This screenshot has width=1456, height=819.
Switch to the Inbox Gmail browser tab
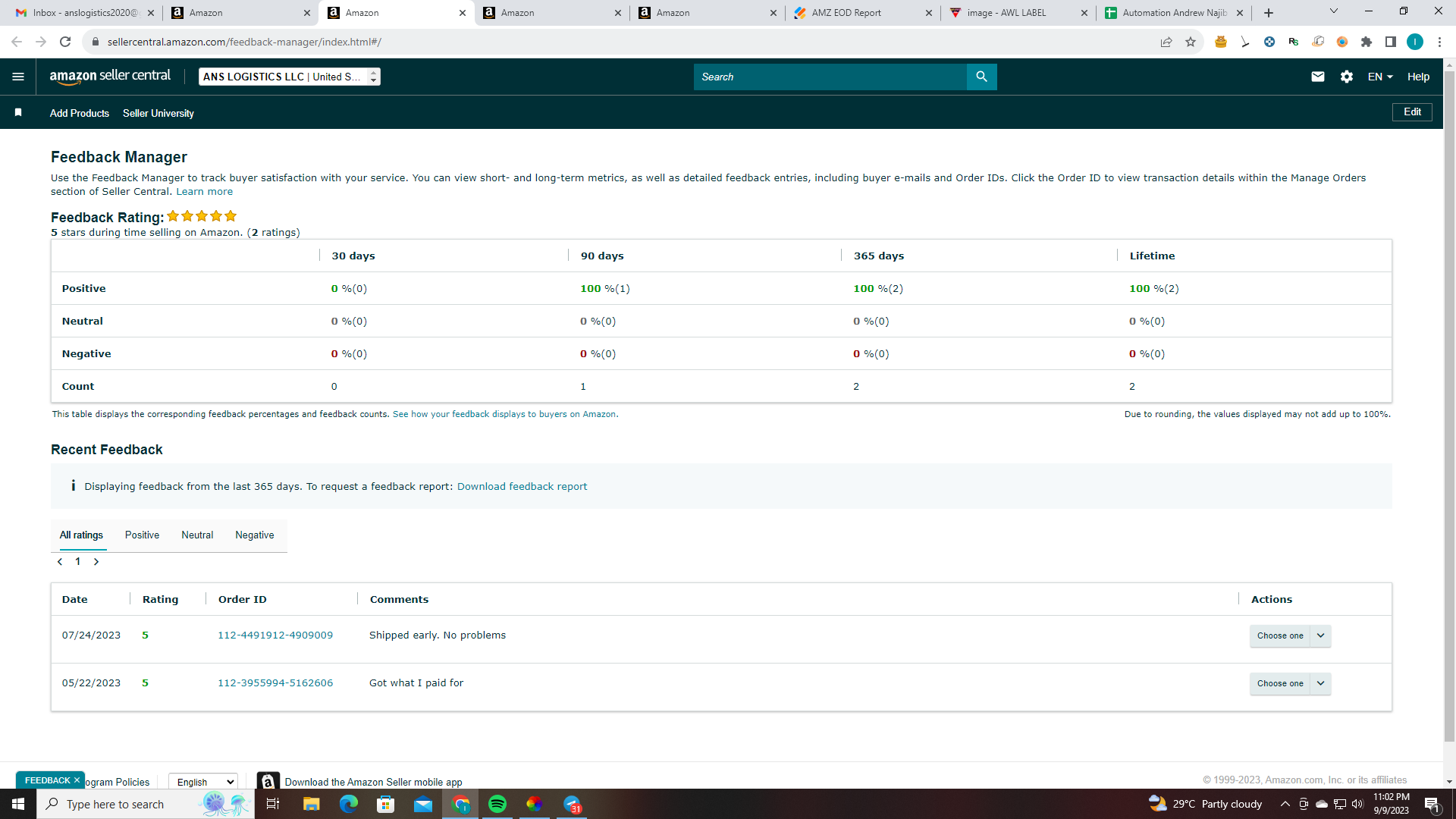pyautogui.click(x=83, y=13)
